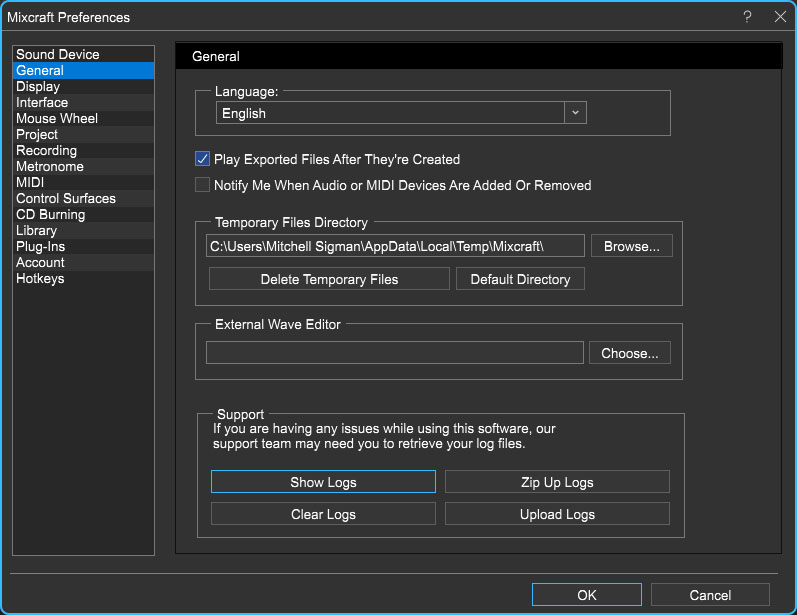The height and width of the screenshot is (615, 797).
Task: Cancel the preferences dialog
Action: (x=710, y=595)
